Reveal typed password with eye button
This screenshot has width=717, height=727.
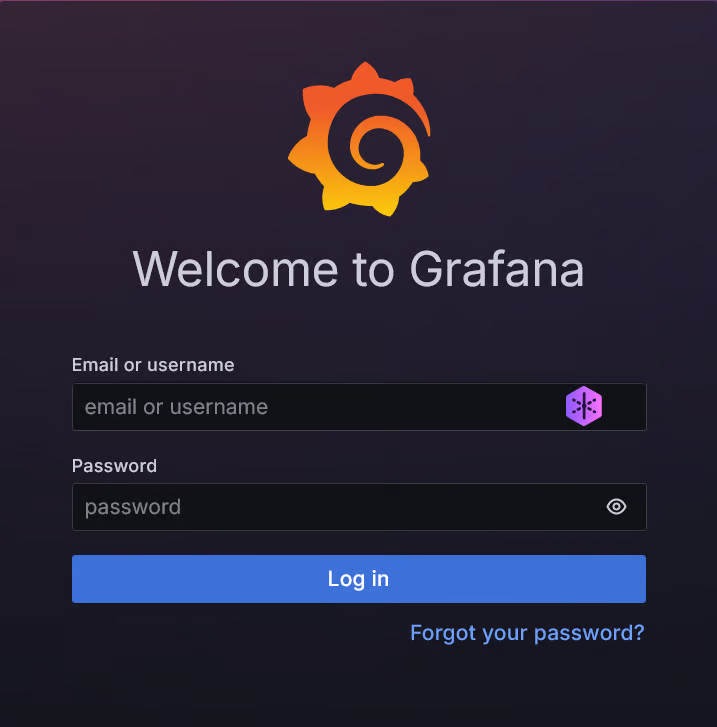tap(616, 507)
